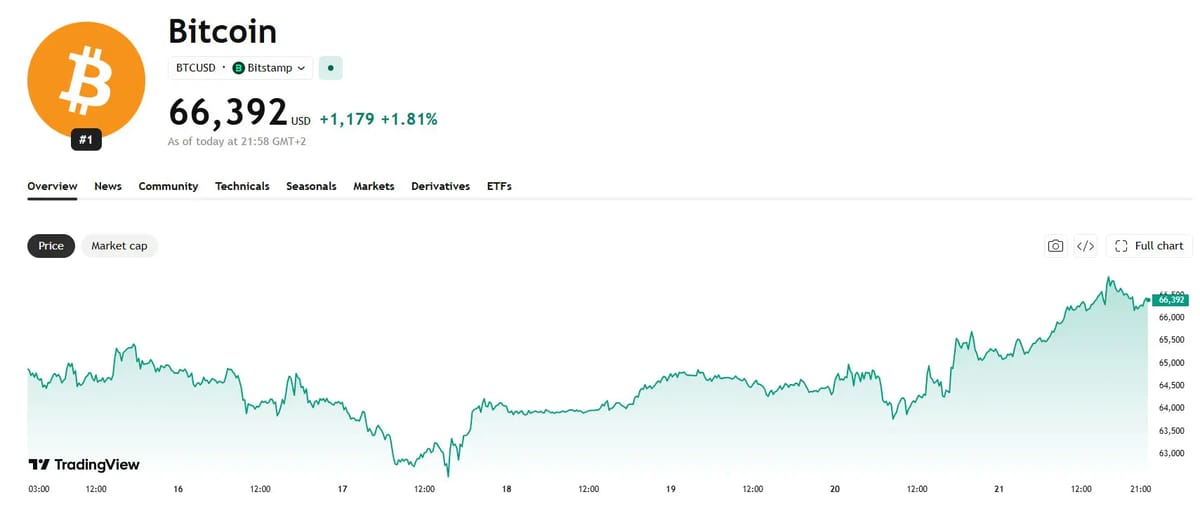1200x506 pixels.
Task: Switch to the Technicals tab
Action: pos(242,186)
